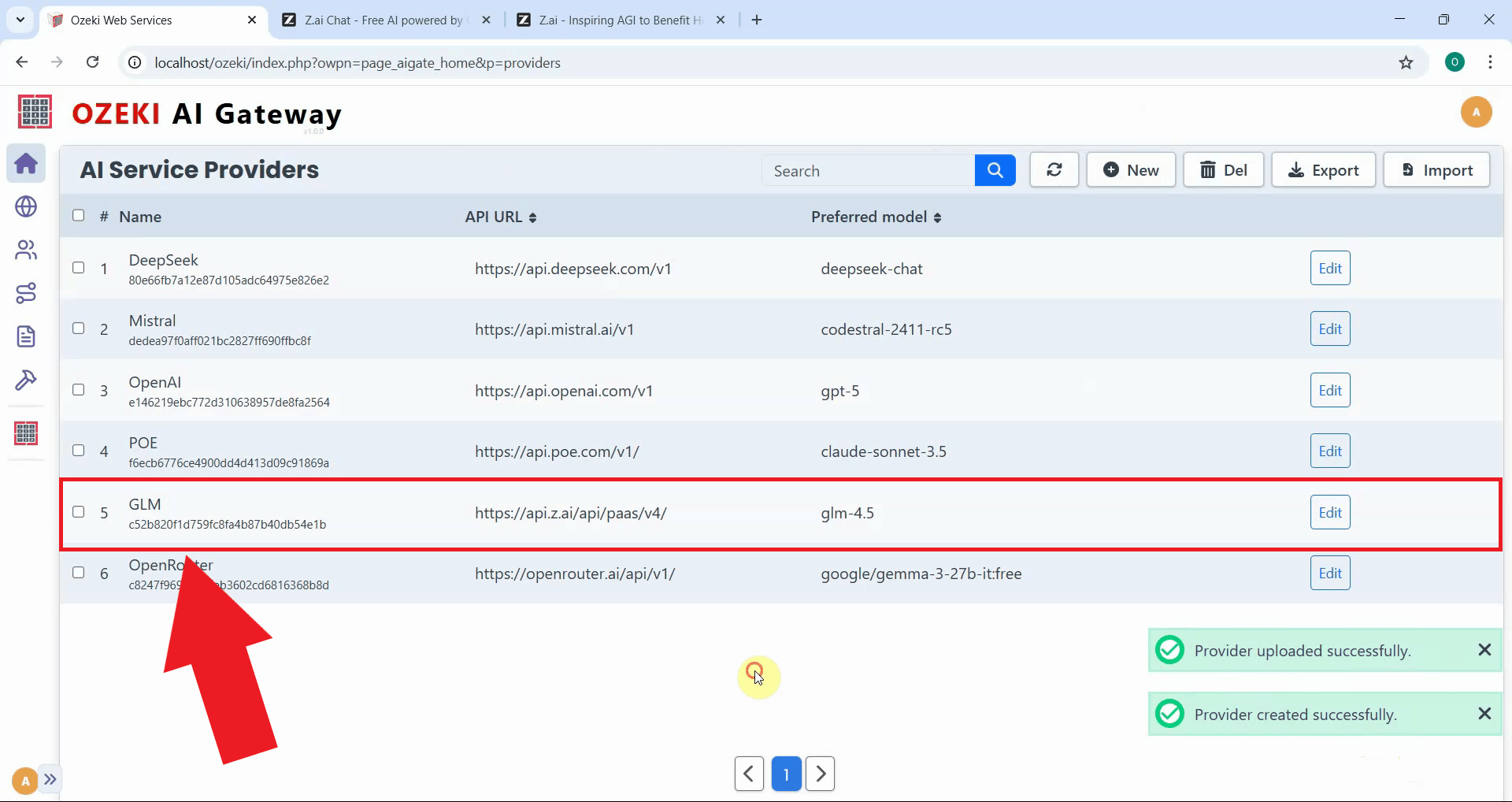Sort by API URL column
1512x802 pixels.
click(x=501, y=217)
